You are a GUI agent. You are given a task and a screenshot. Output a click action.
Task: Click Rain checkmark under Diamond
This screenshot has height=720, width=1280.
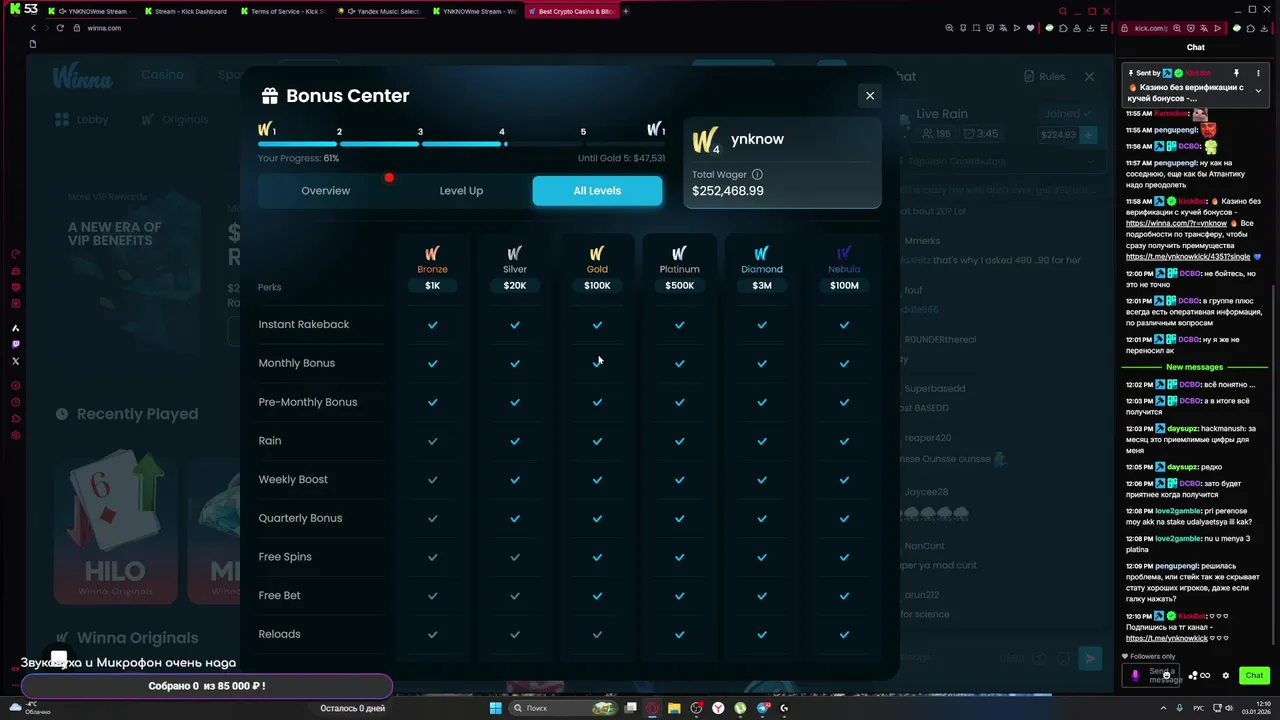click(762, 441)
